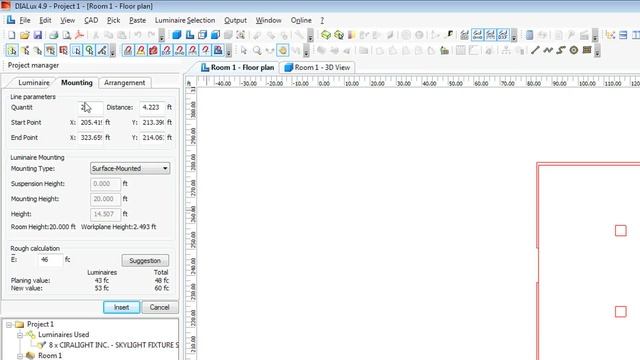Open the Output menu
Screen dimensions: 640x360
point(236,20)
